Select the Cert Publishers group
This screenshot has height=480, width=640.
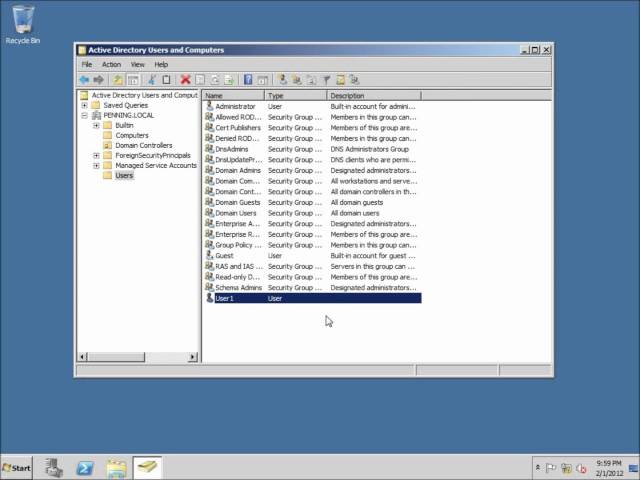pos(313,128)
